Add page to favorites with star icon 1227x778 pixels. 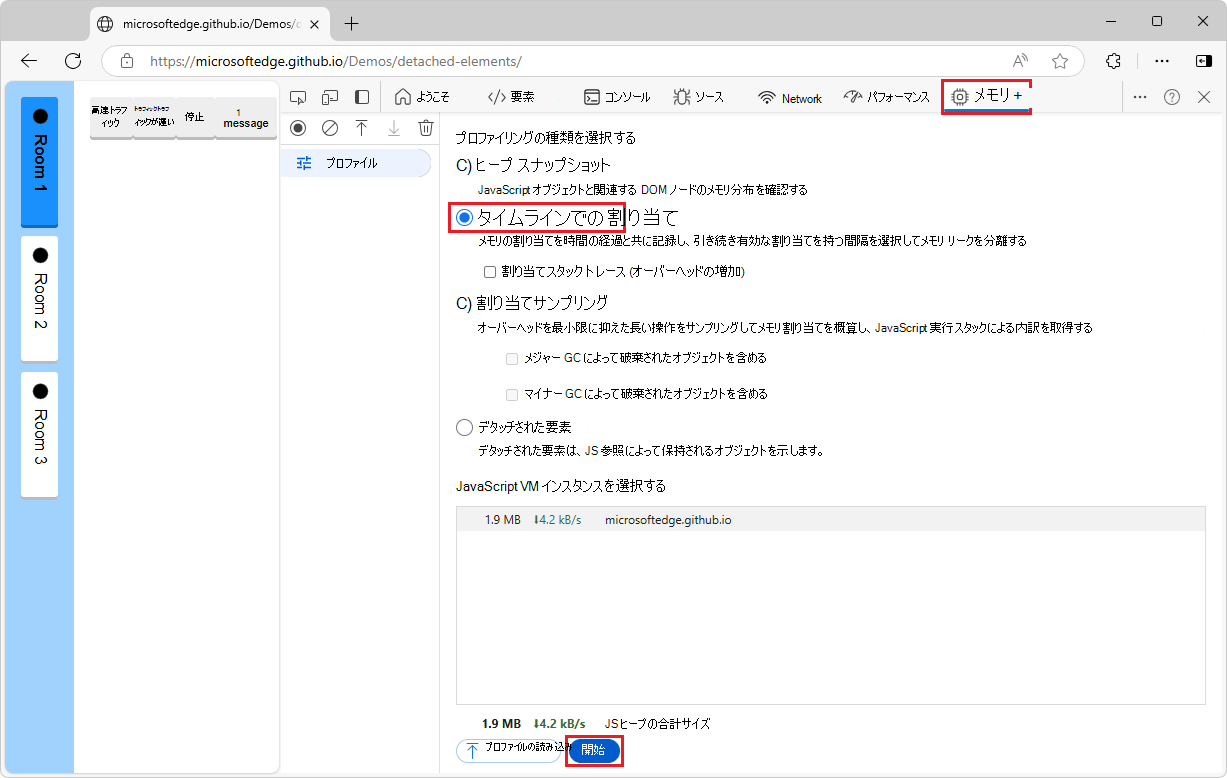click(x=1060, y=61)
